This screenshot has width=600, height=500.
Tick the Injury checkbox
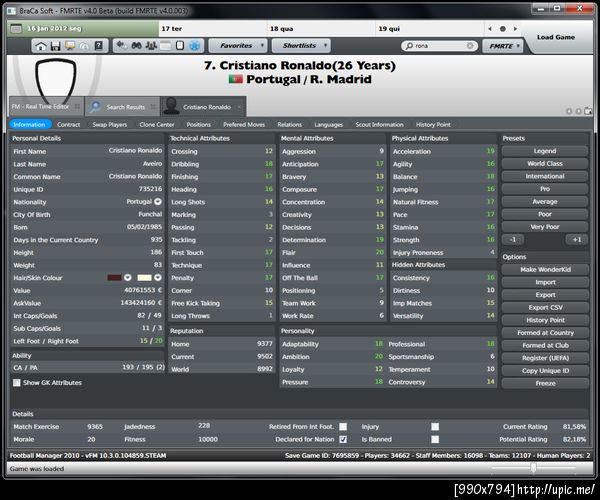click(435, 427)
